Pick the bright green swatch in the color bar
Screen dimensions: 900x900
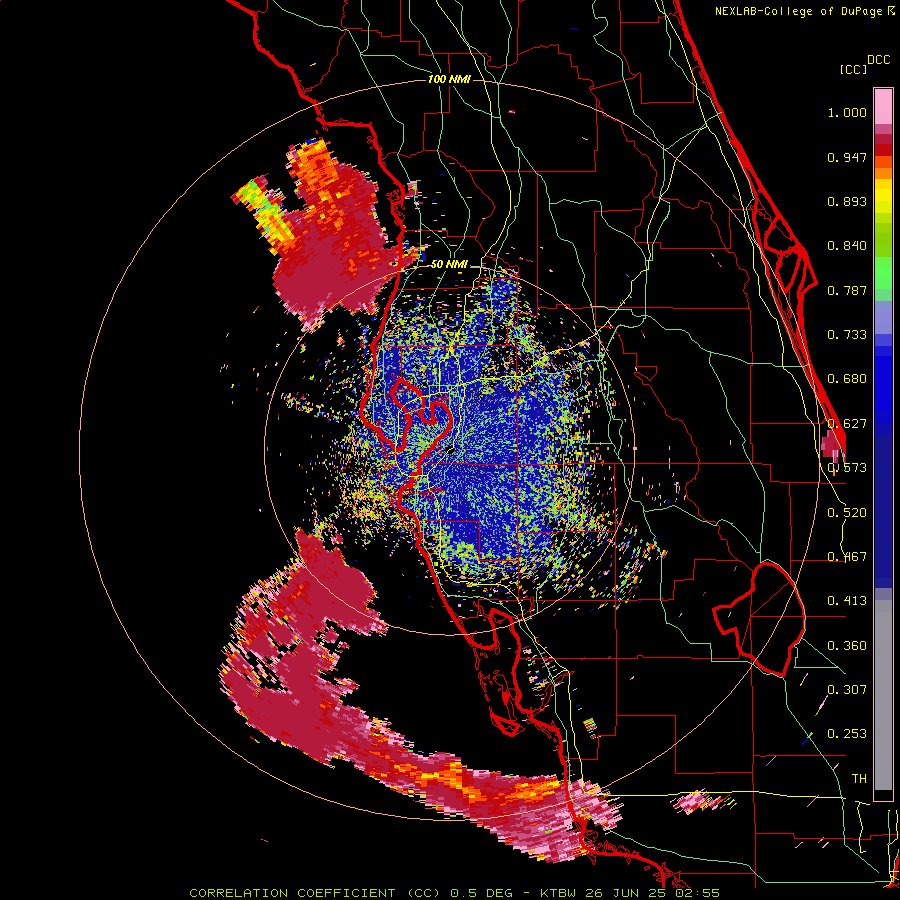[x=883, y=273]
